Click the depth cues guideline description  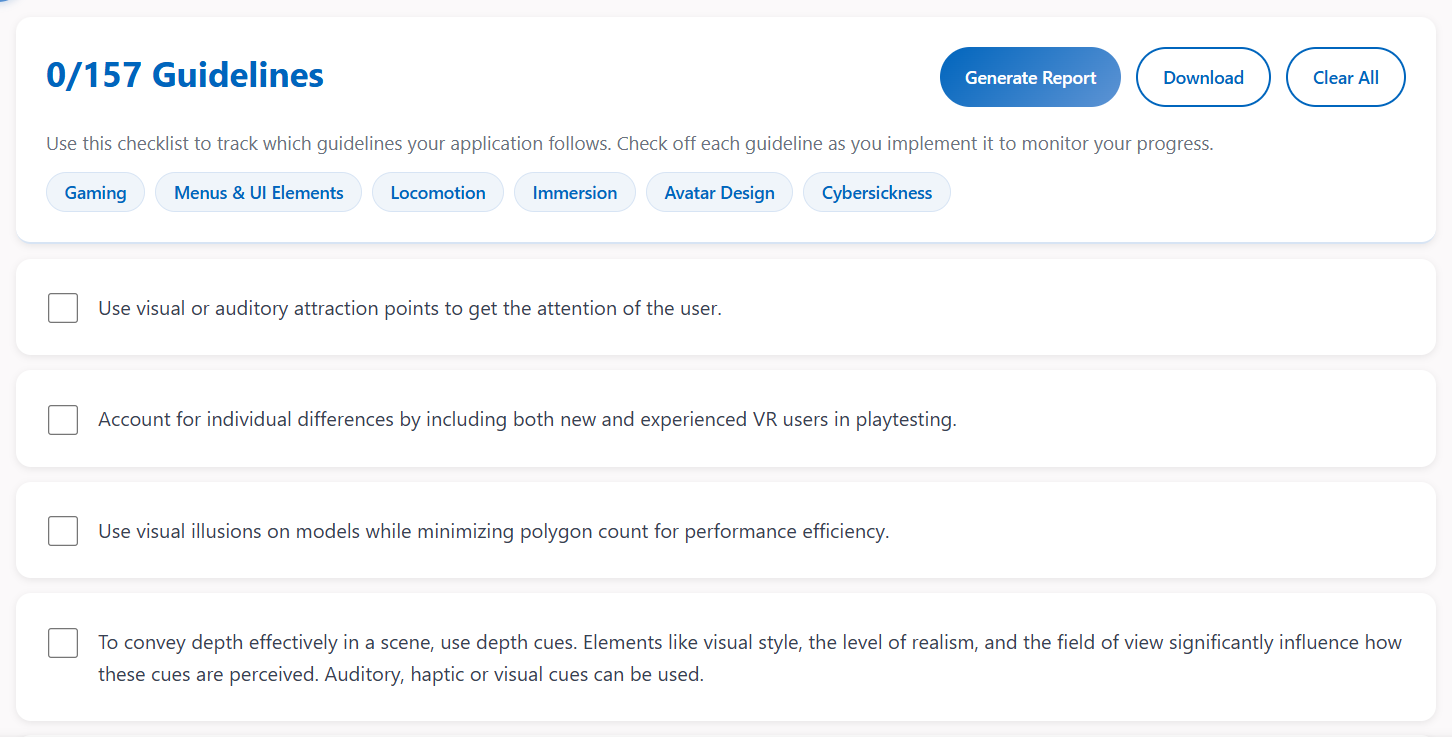pos(749,658)
